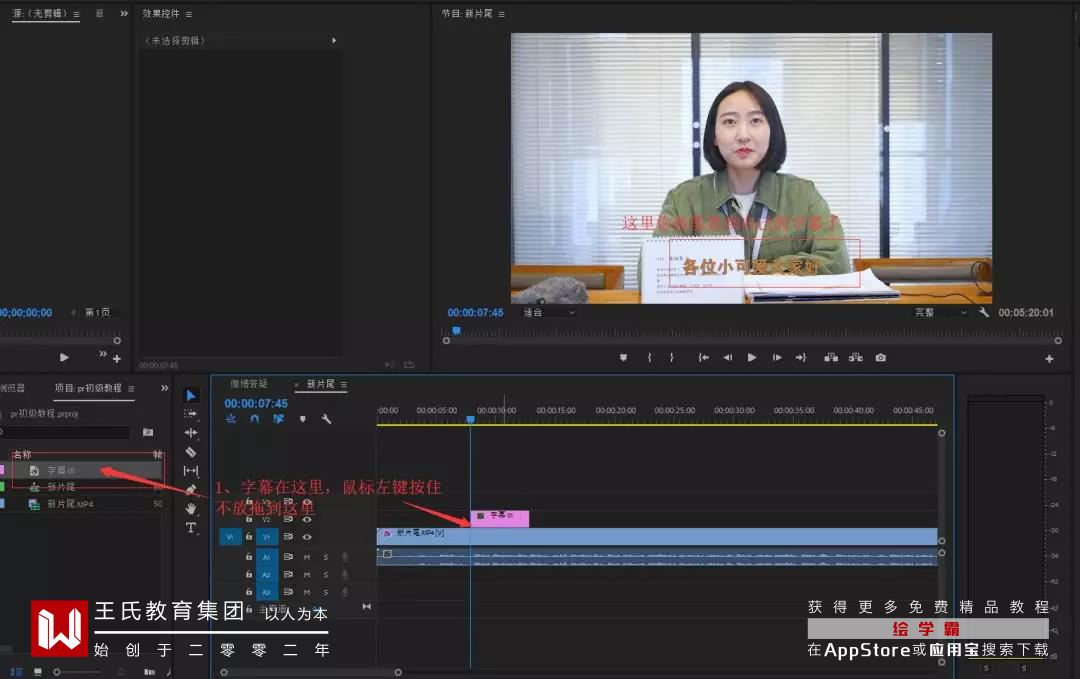This screenshot has width=1080, height=679.
Task: Open the project panel search bin icon
Action: (x=148, y=432)
